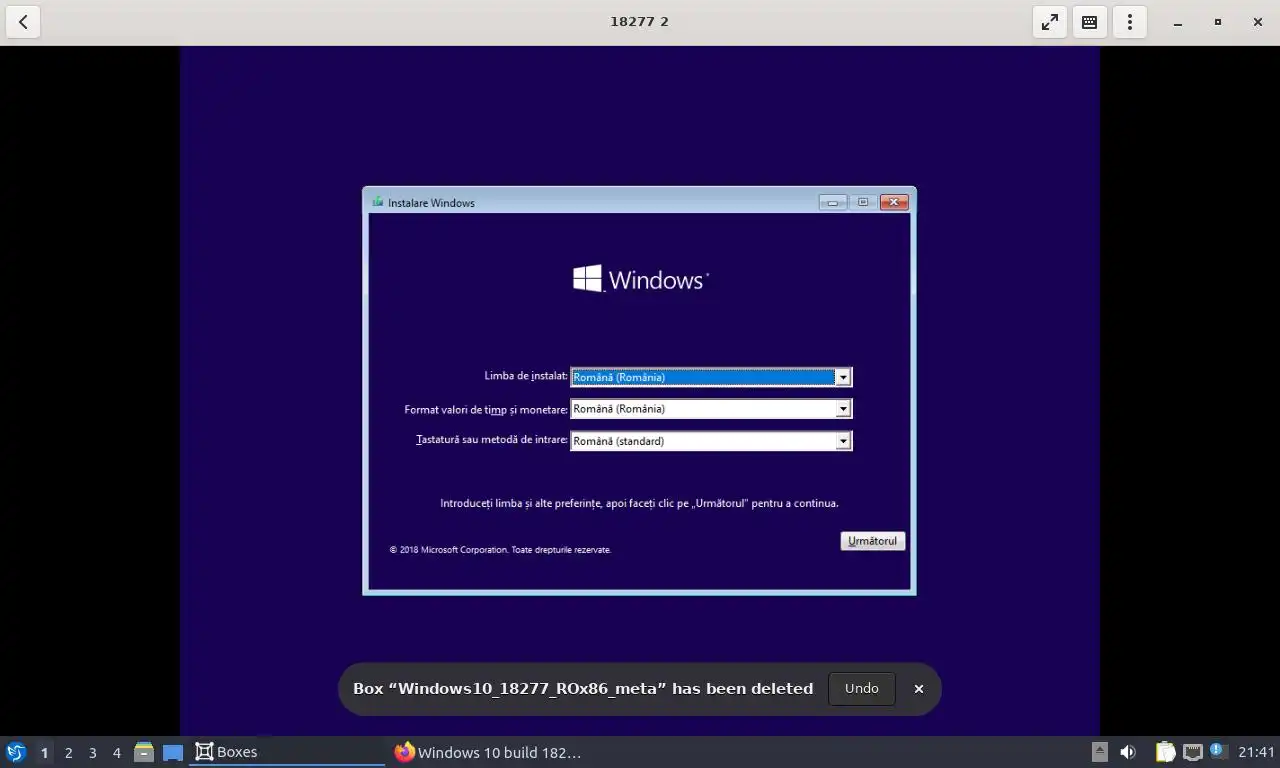Open the Lubuntu start menu

tap(16, 752)
